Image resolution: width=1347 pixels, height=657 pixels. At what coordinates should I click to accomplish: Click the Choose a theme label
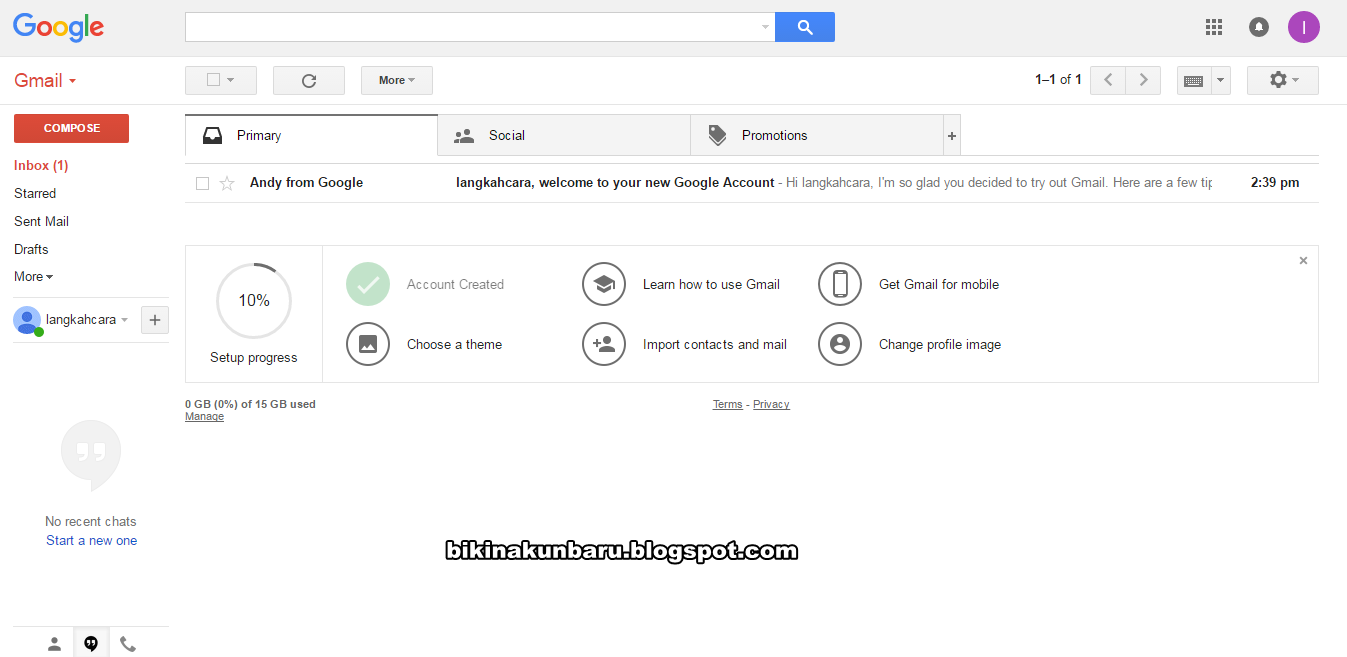click(x=454, y=344)
